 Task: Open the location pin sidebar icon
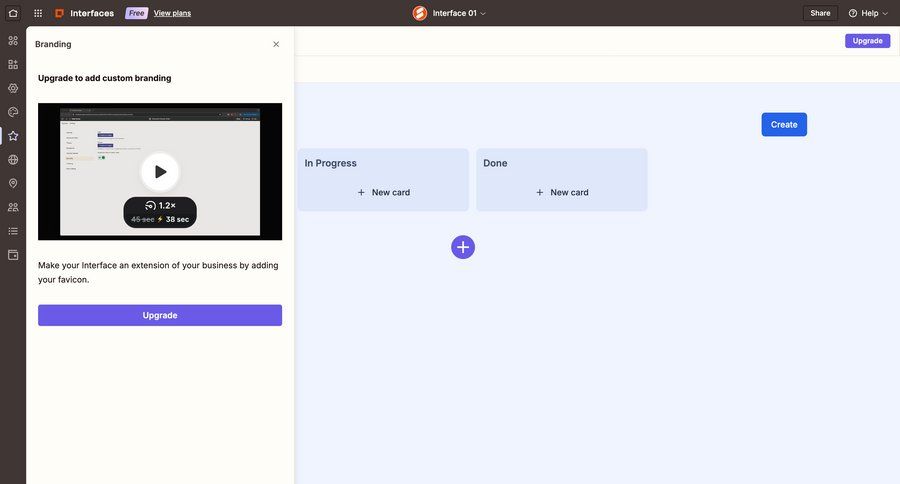click(13, 183)
